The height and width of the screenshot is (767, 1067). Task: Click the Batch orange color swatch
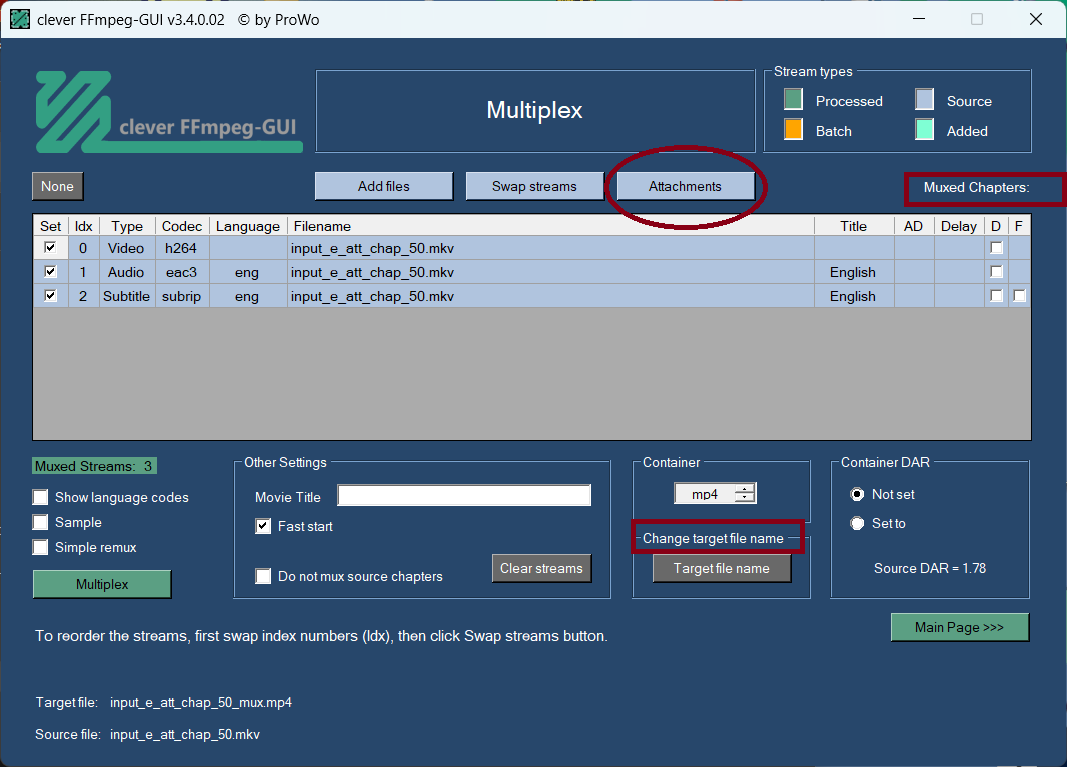pos(793,129)
